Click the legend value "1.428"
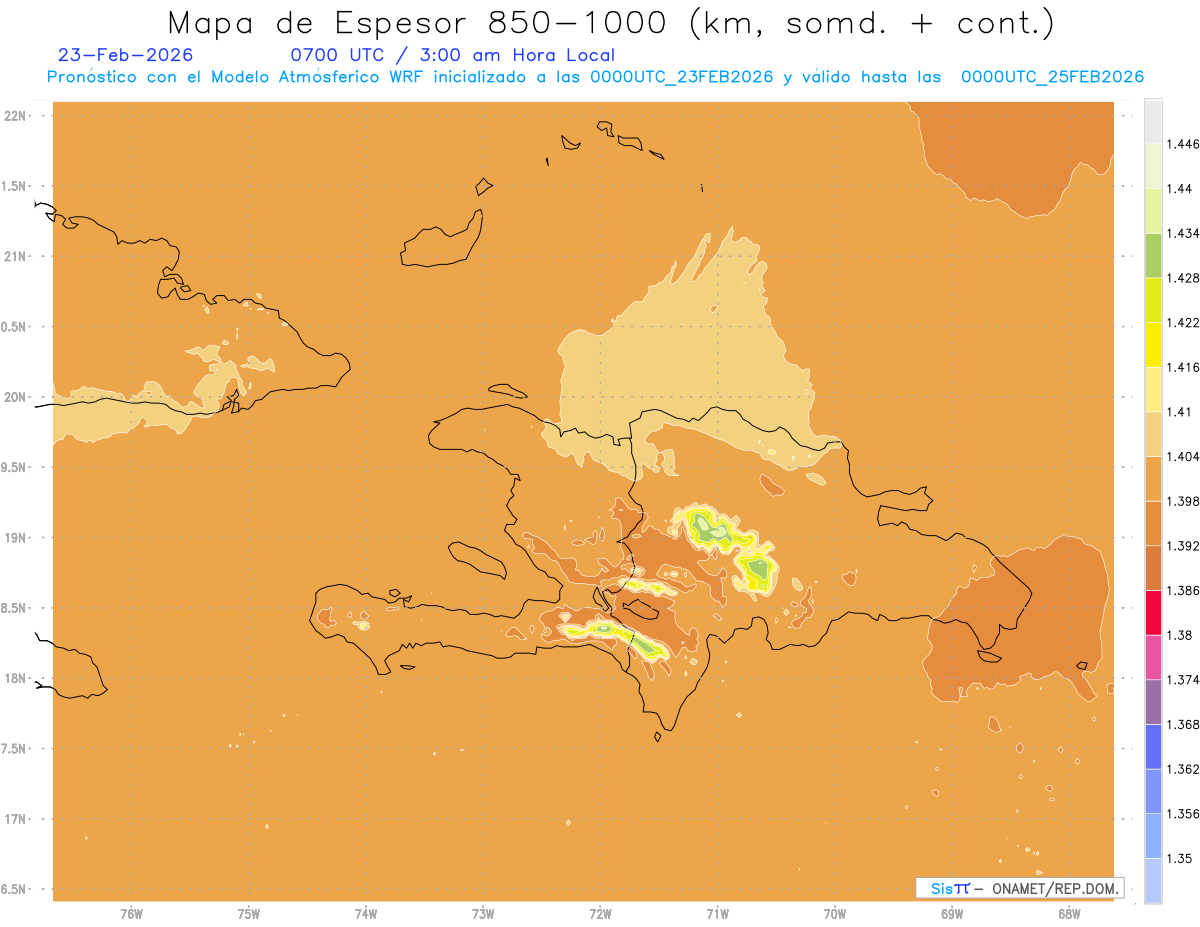This screenshot has height=927, width=1200. click(x=1185, y=278)
